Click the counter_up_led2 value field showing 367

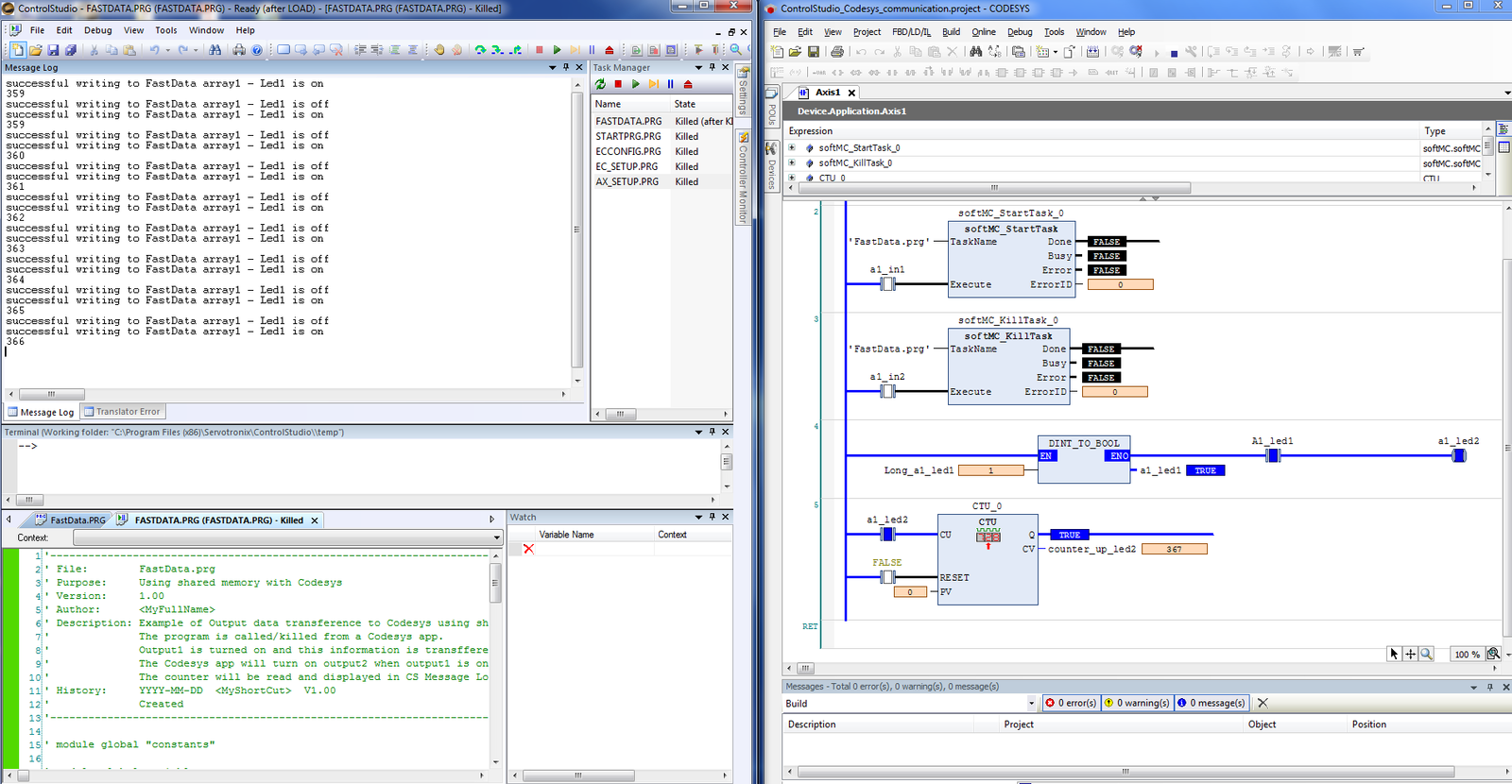(x=1174, y=549)
